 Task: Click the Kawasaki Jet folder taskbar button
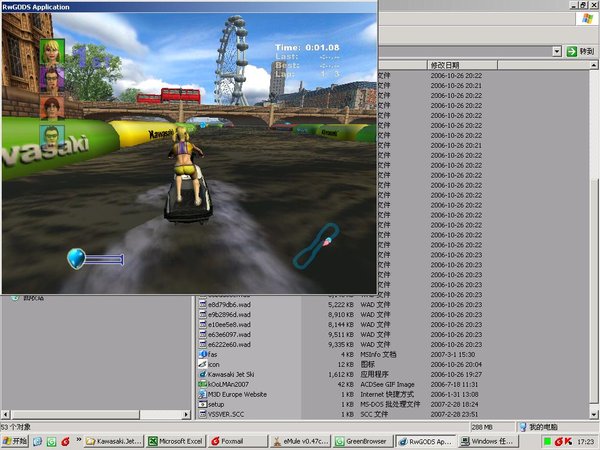click(x=115, y=440)
